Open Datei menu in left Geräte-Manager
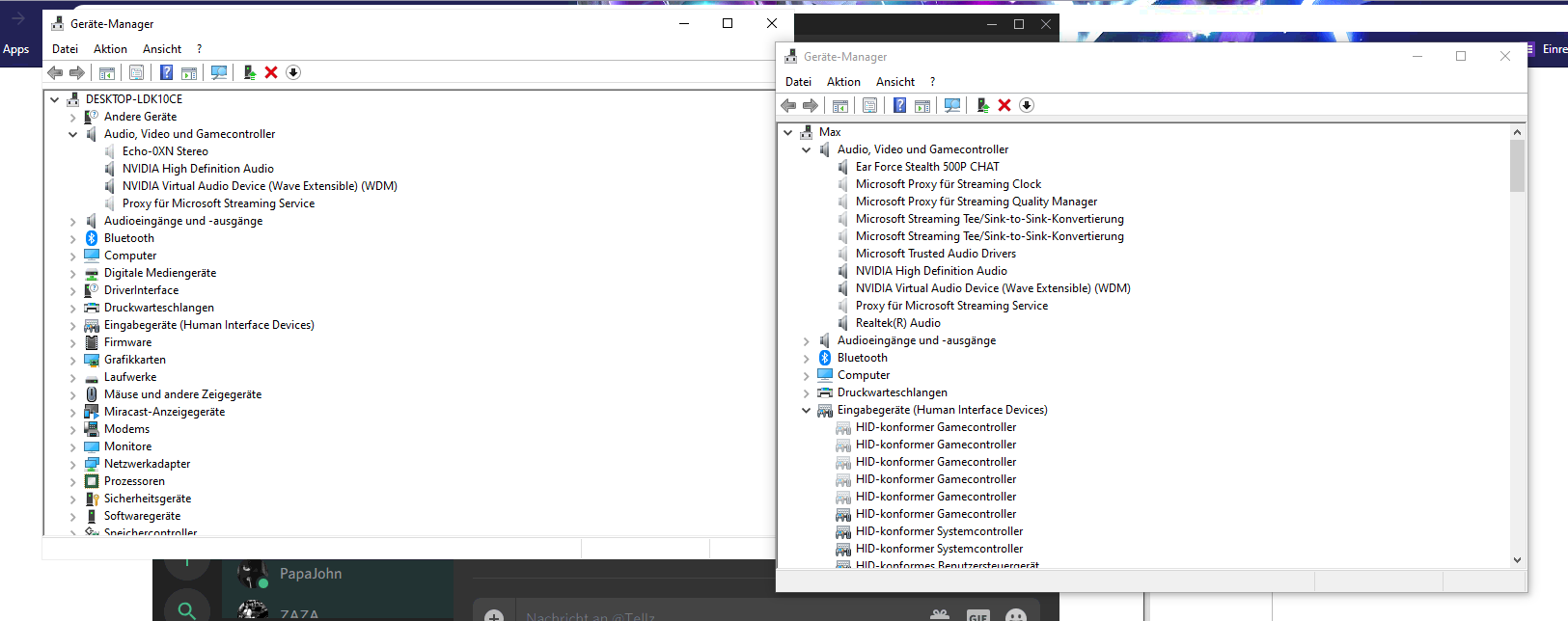Viewport: 1568px width, 621px height. pyautogui.click(x=65, y=49)
